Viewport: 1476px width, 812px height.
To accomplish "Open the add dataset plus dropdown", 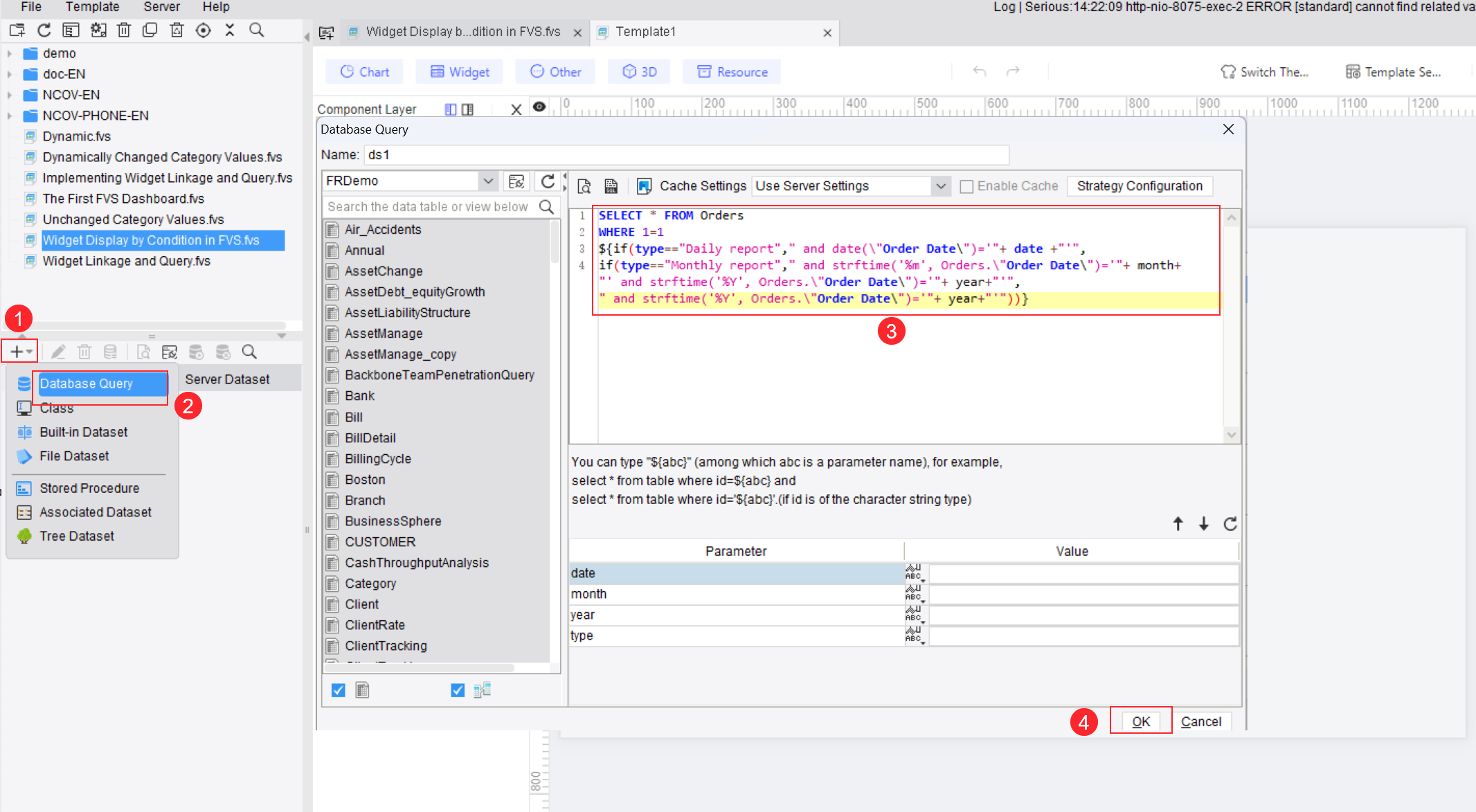I will pos(20,352).
